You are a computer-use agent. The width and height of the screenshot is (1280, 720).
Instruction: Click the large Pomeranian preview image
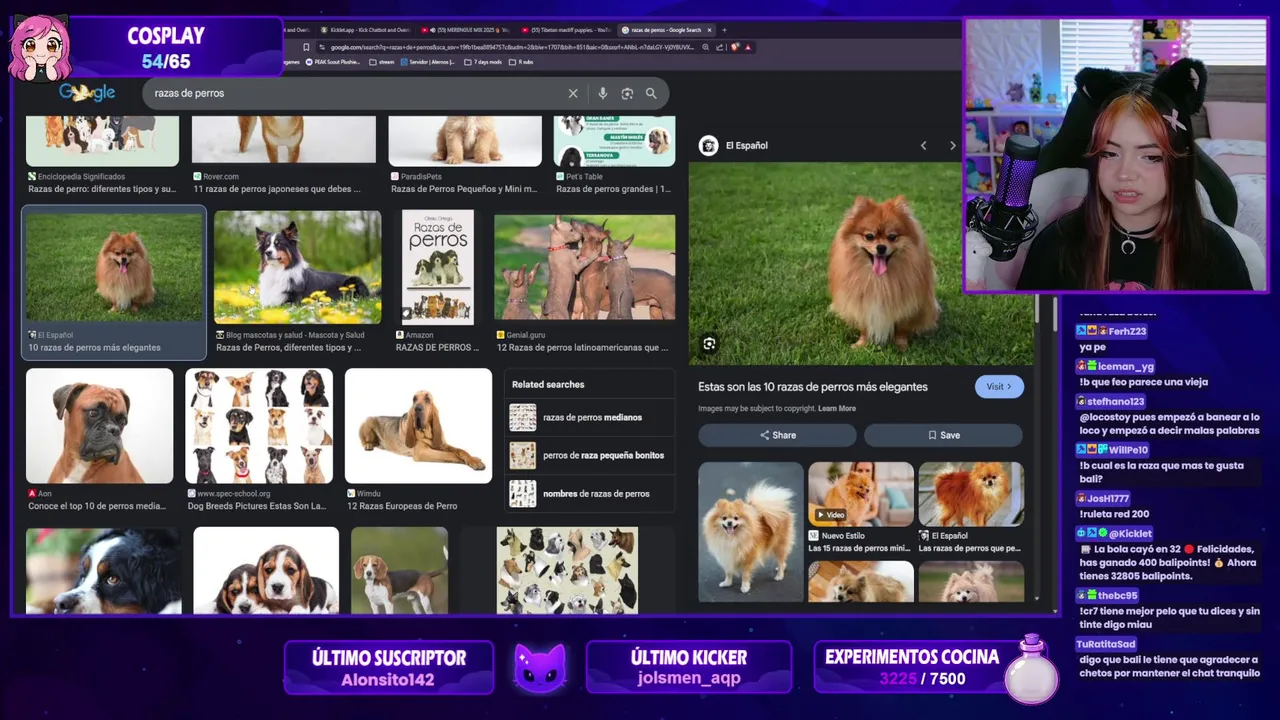point(861,264)
